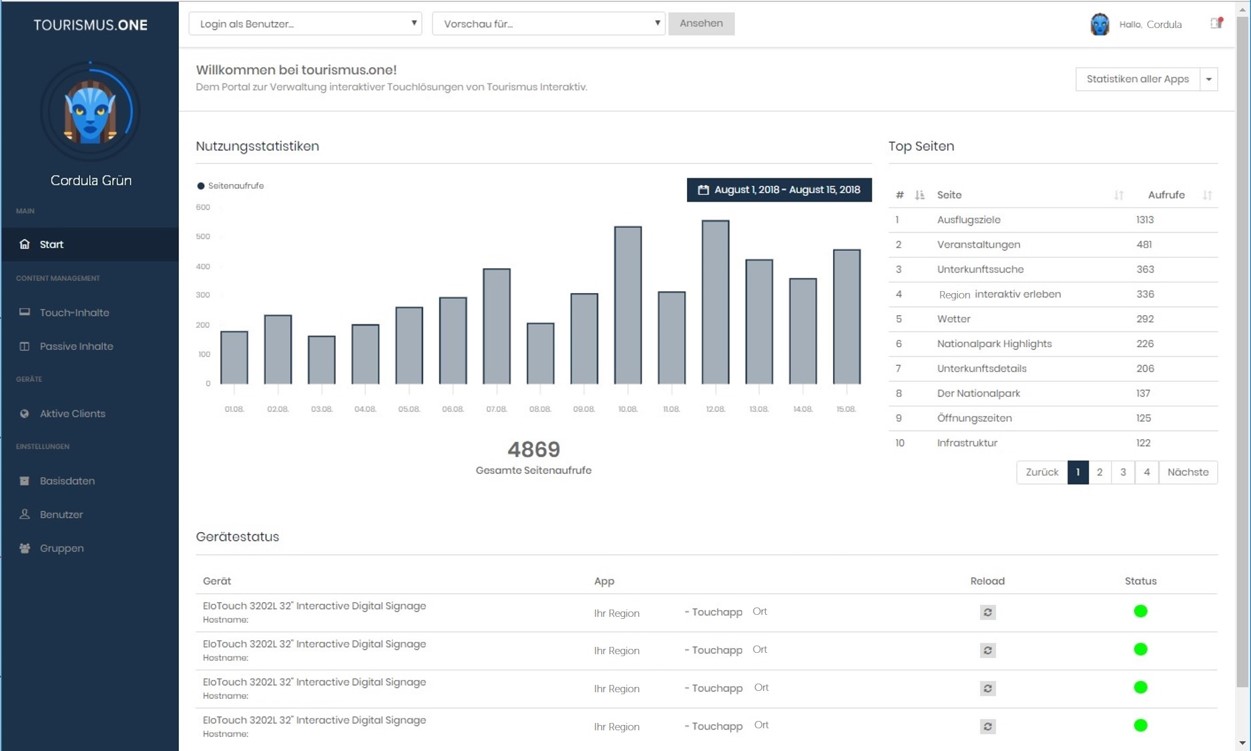This screenshot has height=751, width=1251.
Task: Click green status indicator of first device
Action: tap(1140, 611)
